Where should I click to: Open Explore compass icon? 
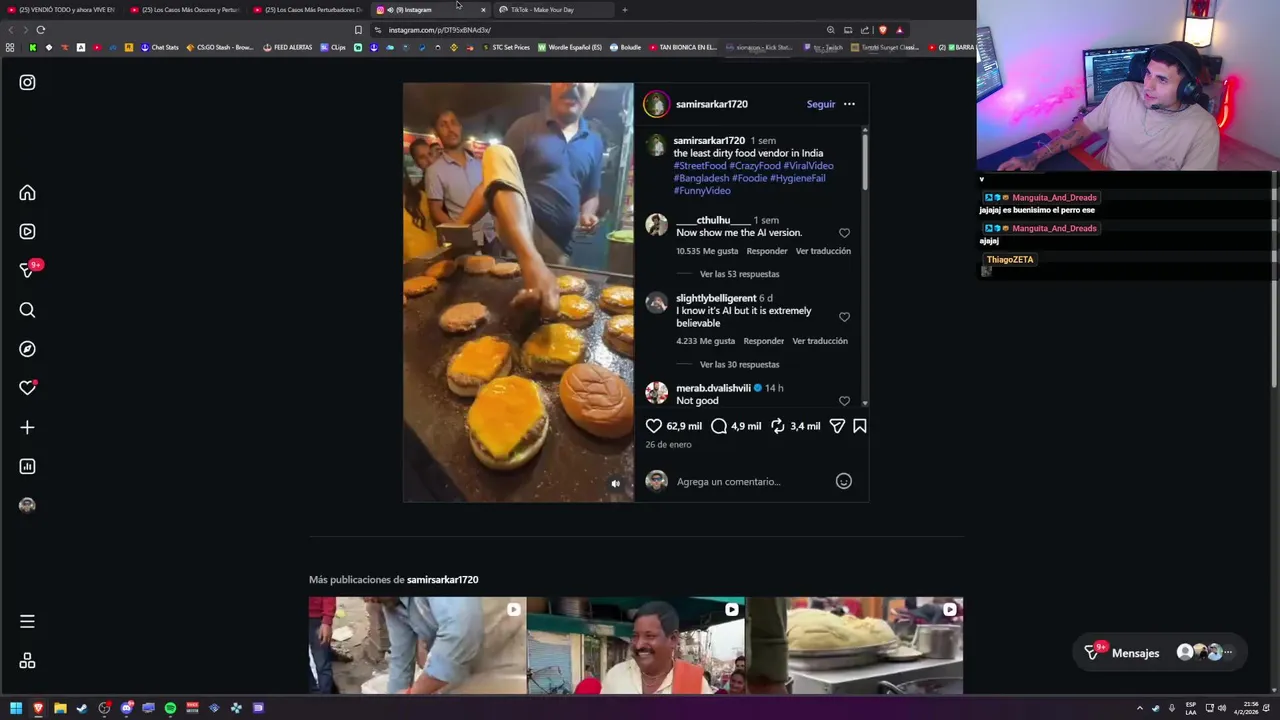(x=27, y=349)
